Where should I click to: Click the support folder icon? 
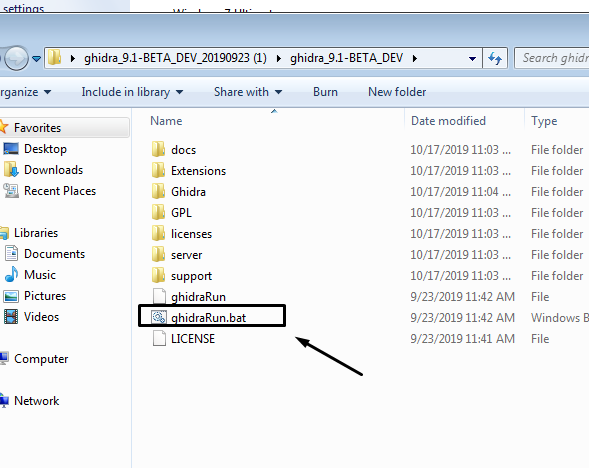pos(158,275)
